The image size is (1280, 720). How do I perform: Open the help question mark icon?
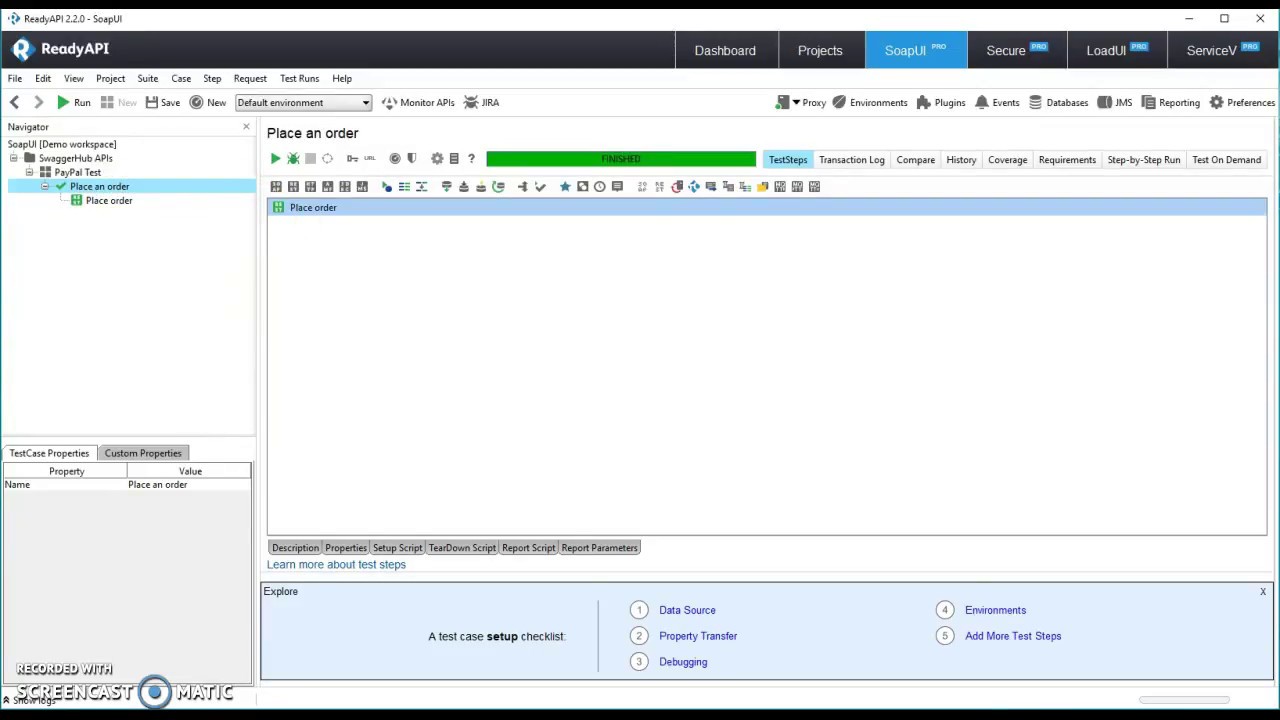click(x=471, y=159)
